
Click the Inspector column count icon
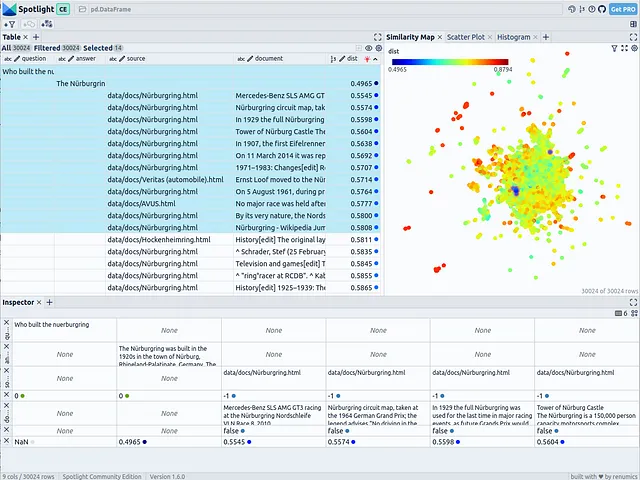point(621,313)
